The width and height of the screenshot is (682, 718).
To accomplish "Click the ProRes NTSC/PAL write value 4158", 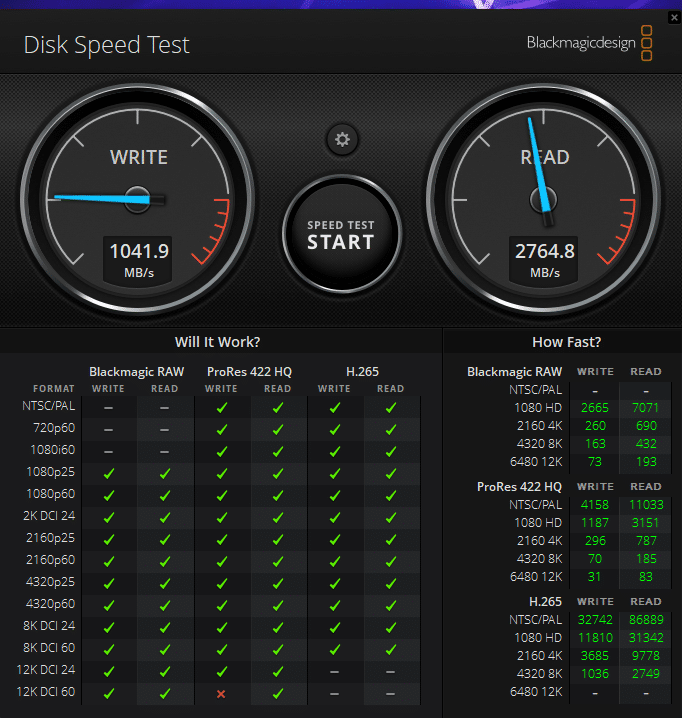I will 595,505.
